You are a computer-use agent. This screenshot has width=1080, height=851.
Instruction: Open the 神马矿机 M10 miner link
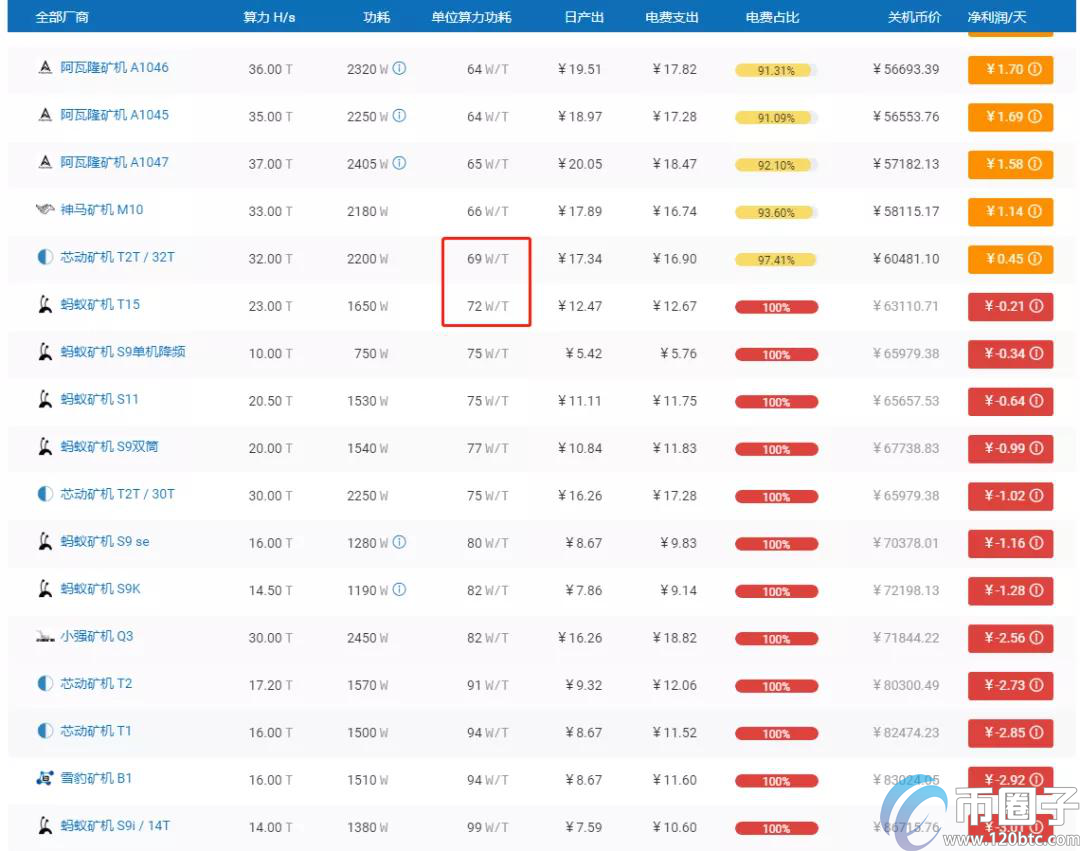point(101,209)
